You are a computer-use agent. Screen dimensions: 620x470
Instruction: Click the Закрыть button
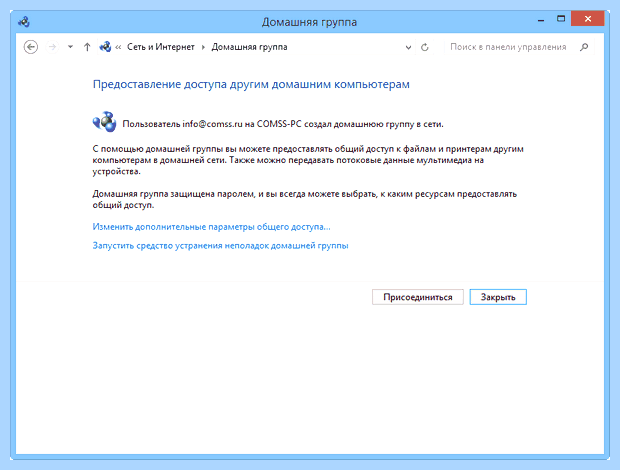click(498, 297)
